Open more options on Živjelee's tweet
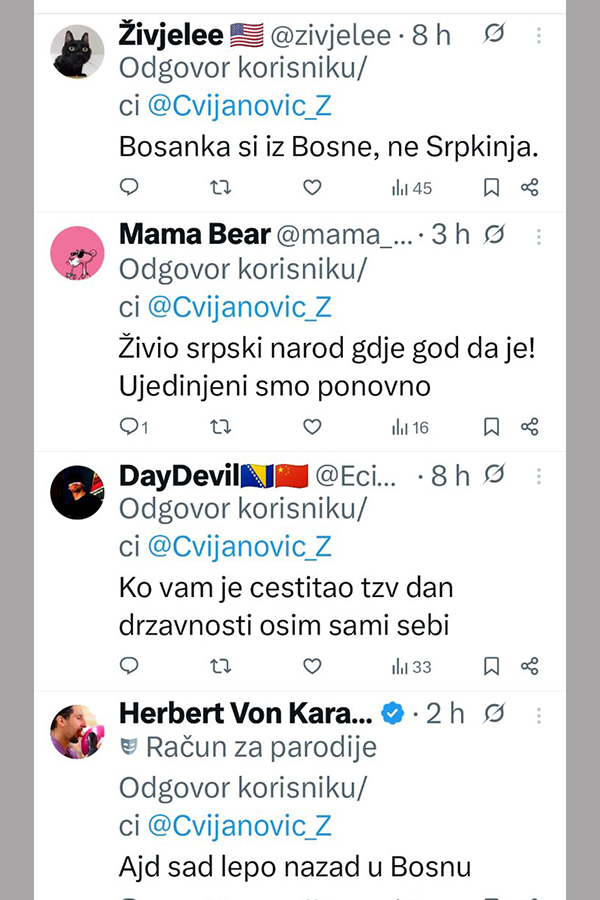Image resolution: width=600 pixels, height=900 pixels. pos(539,37)
